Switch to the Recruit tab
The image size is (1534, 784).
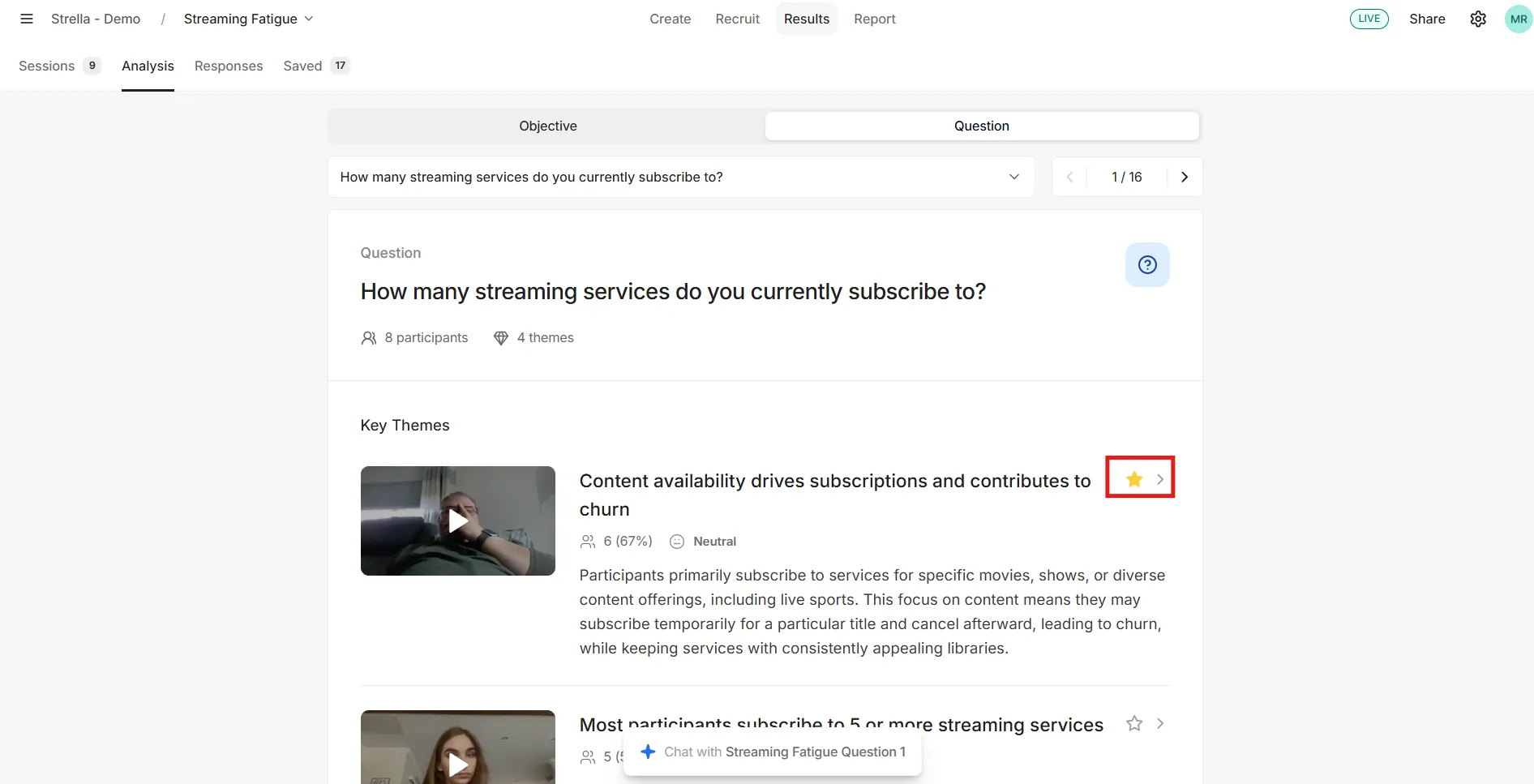(x=738, y=19)
